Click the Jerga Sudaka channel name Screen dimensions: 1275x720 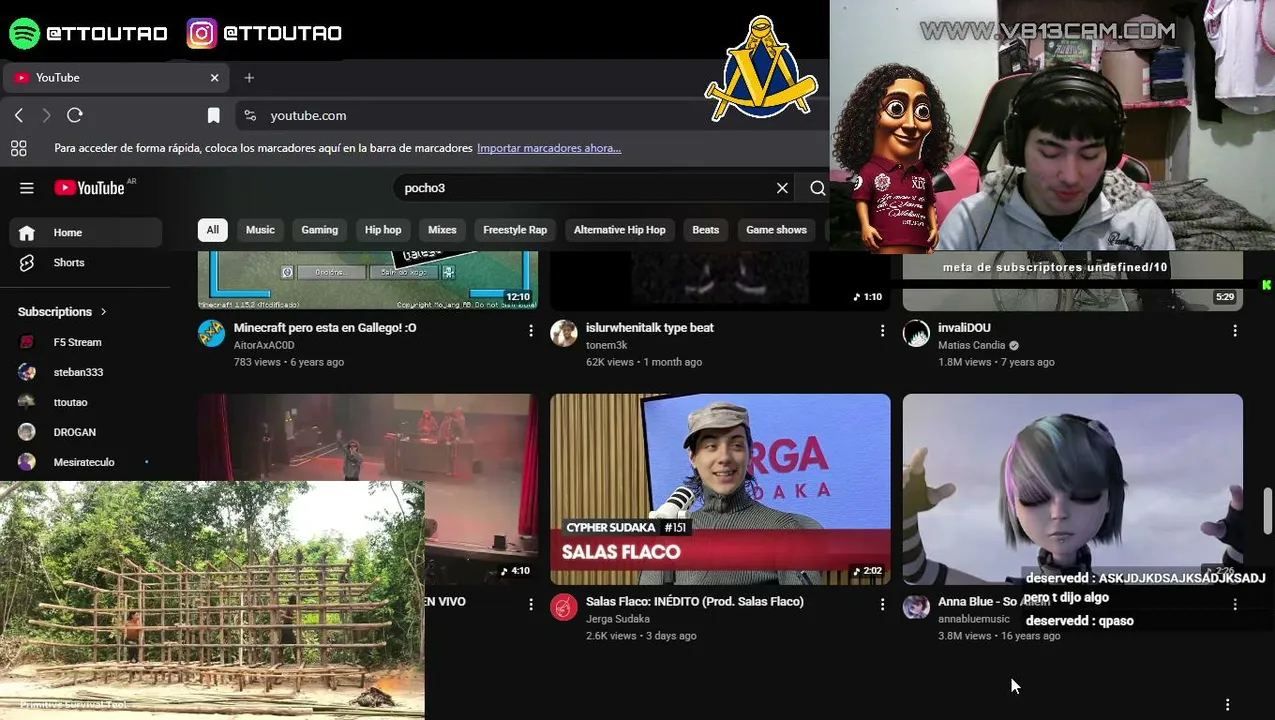click(618, 619)
